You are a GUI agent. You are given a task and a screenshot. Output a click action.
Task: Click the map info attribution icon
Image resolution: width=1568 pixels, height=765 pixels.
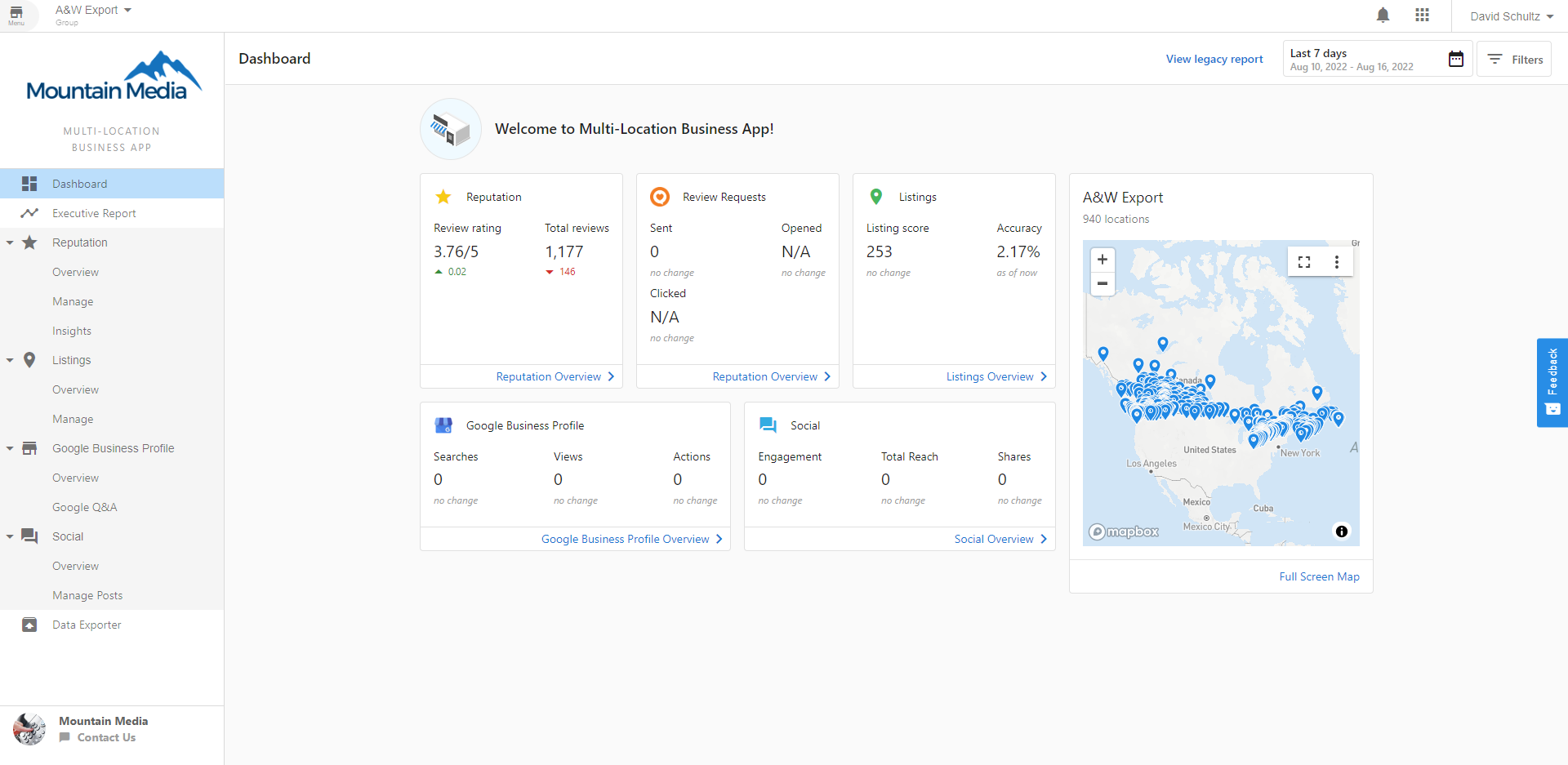point(1342,531)
